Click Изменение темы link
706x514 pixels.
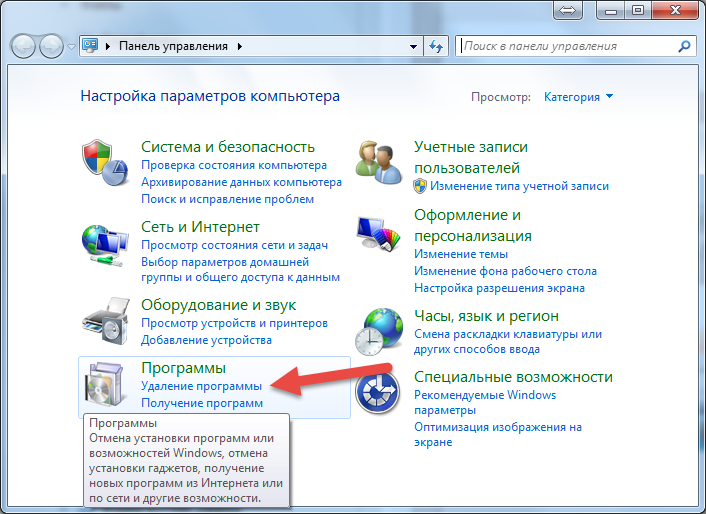pyautogui.click(x=461, y=254)
